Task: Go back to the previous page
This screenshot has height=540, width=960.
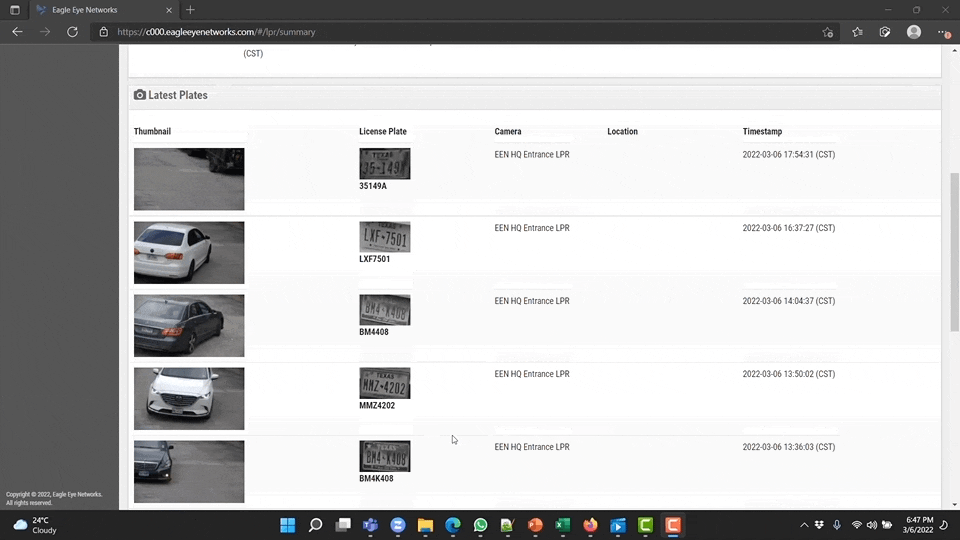Action: click(17, 32)
